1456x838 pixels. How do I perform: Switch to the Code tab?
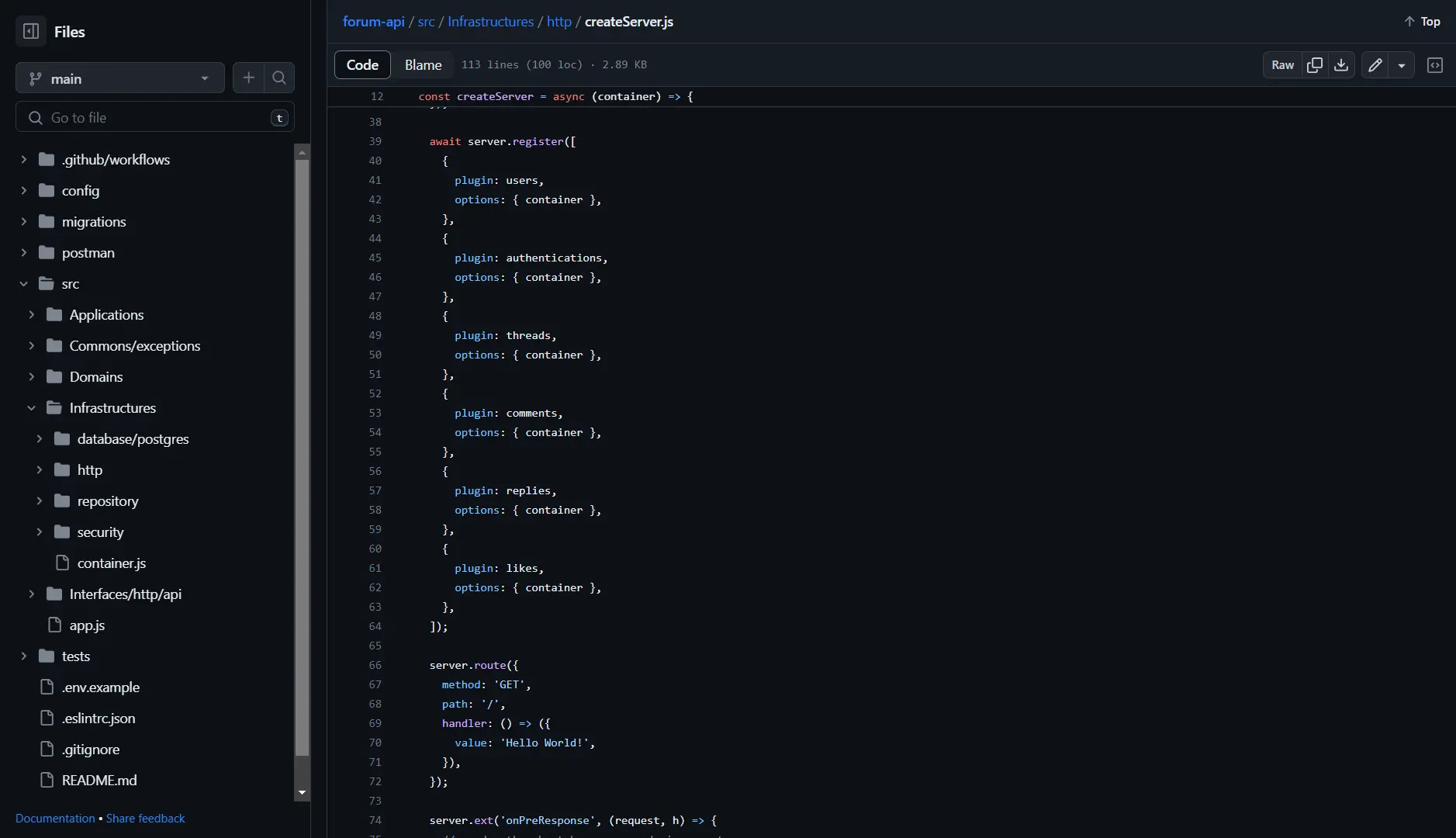[362, 65]
